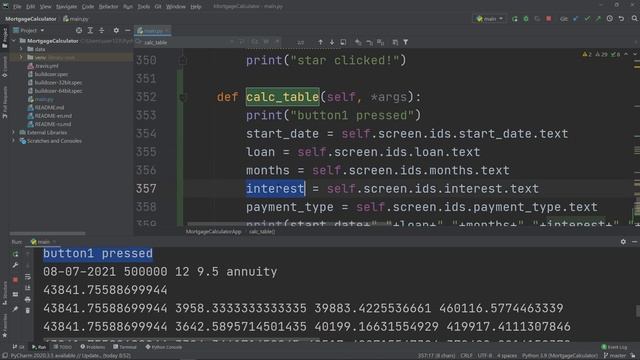Open Run panel gear settings
The width and height of the screenshot is (640, 360).
point(623,242)
